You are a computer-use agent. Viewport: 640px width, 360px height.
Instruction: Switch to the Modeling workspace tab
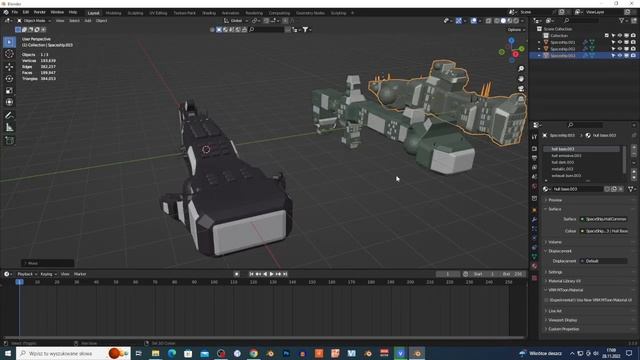click(x=113, y=13)
